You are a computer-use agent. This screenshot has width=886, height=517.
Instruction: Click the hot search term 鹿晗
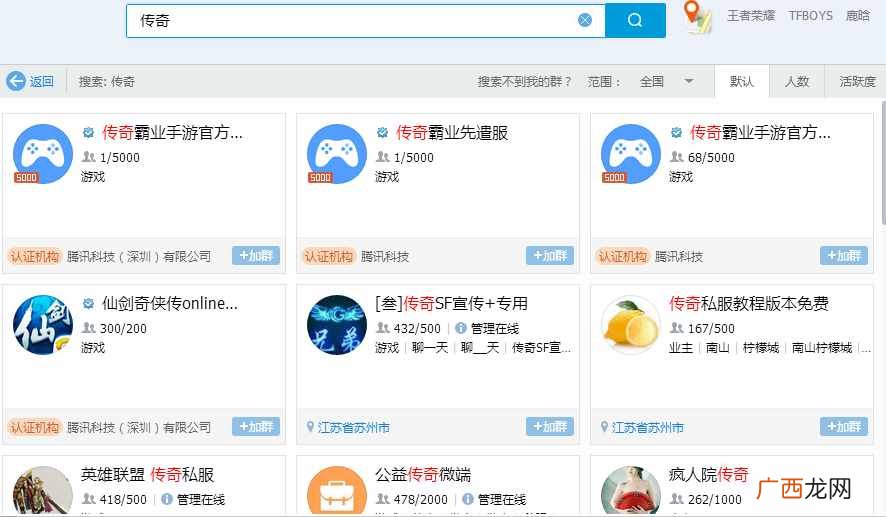[x=857, y=16]
